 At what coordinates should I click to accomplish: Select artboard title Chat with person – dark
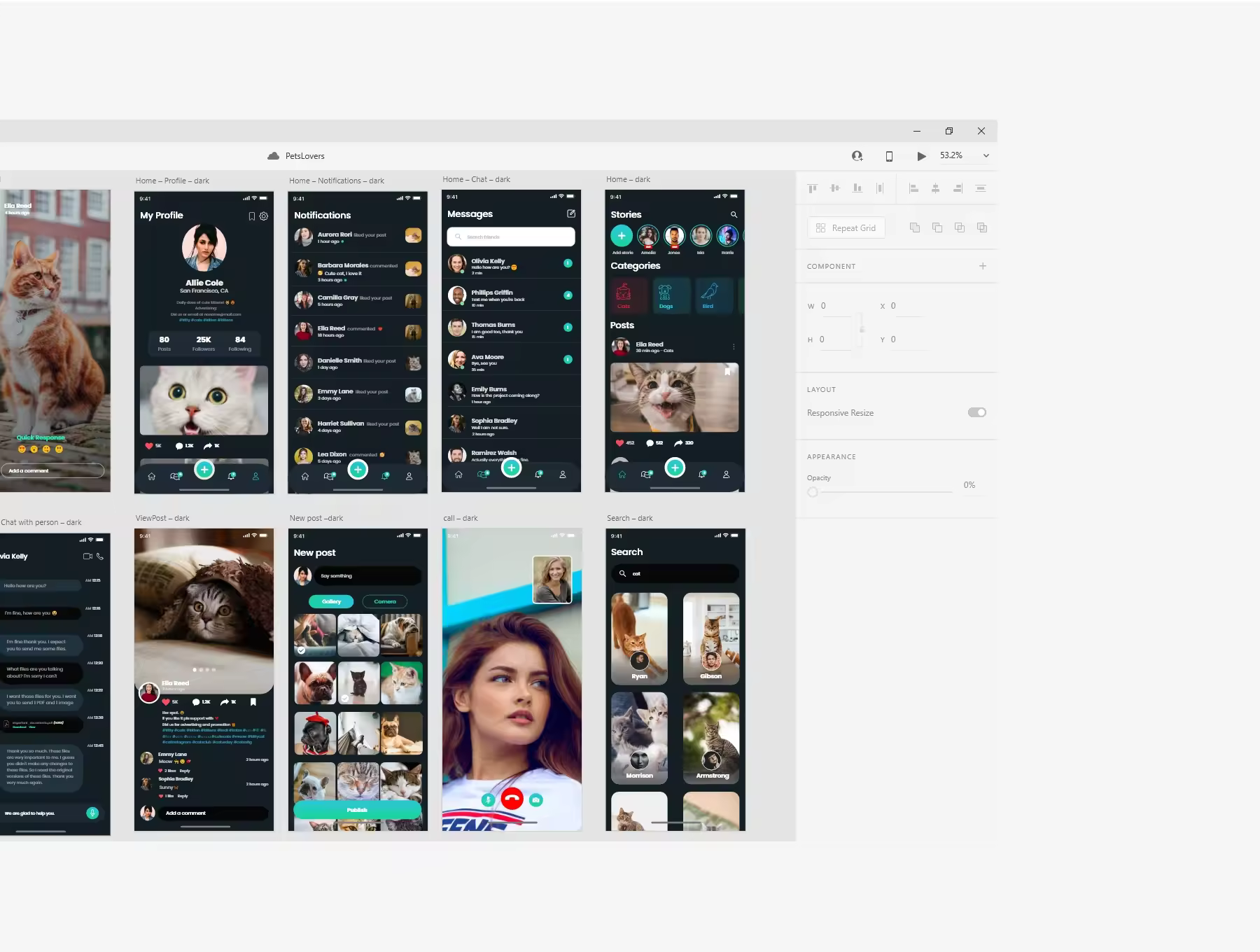[41, 522]
